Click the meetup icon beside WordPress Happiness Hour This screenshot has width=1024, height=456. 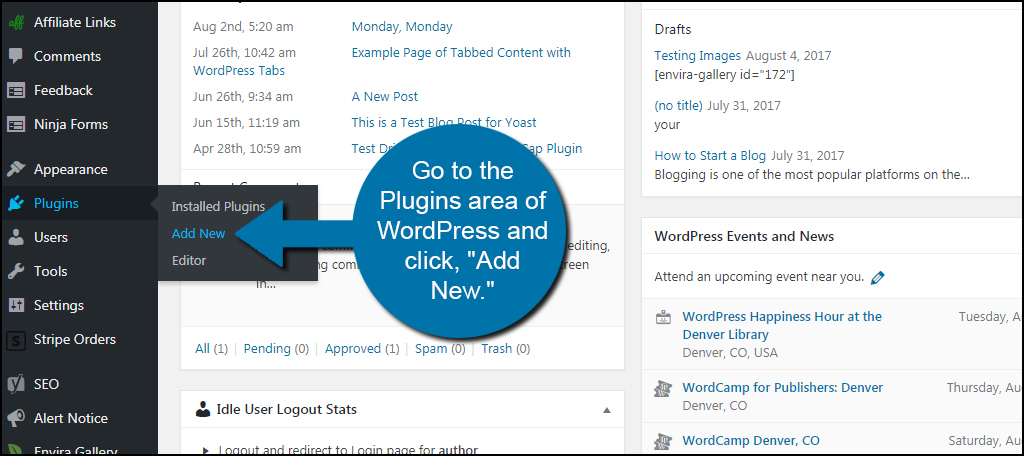coord(664,318)
